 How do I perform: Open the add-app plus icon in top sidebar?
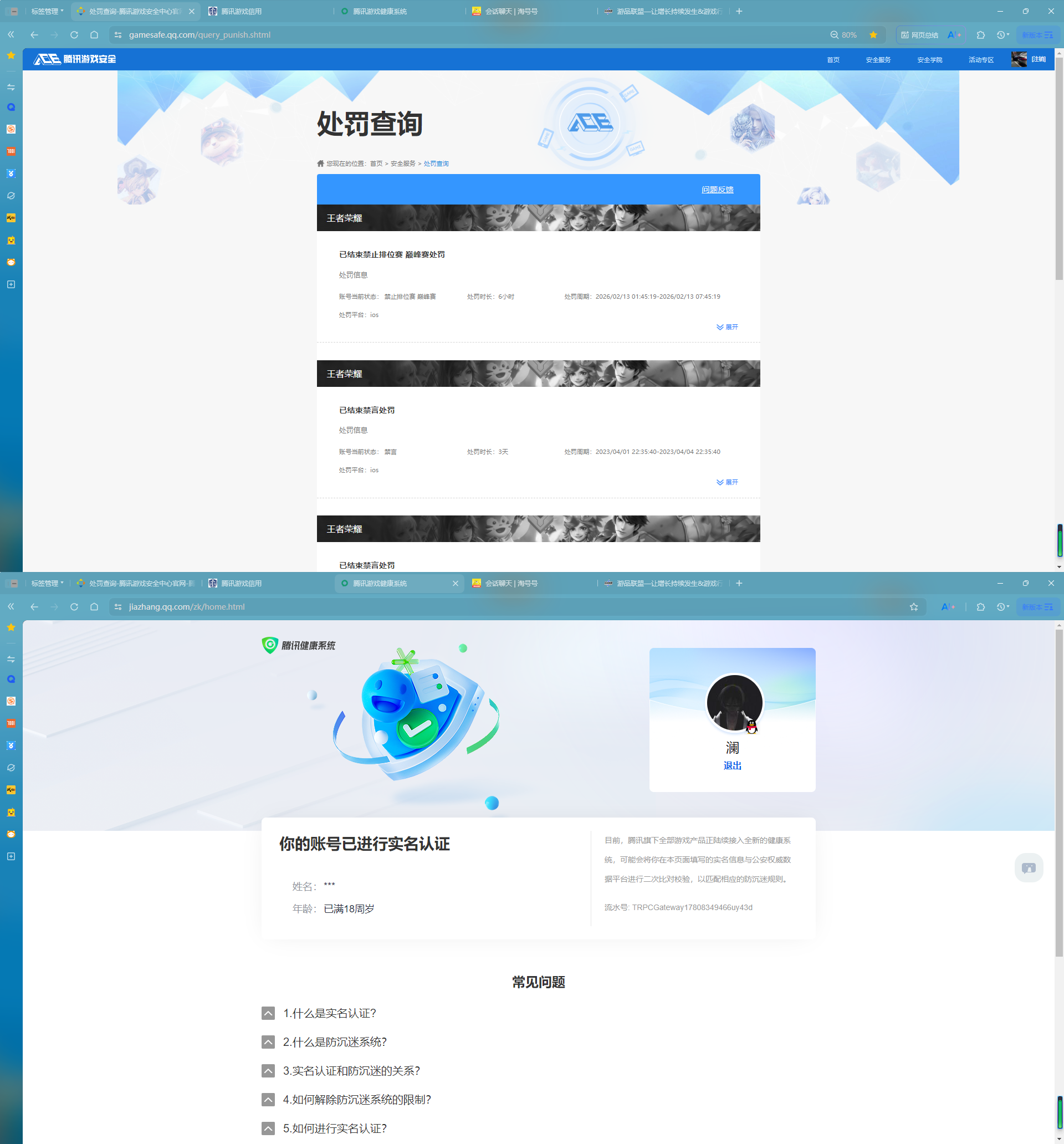click(11, 284)
